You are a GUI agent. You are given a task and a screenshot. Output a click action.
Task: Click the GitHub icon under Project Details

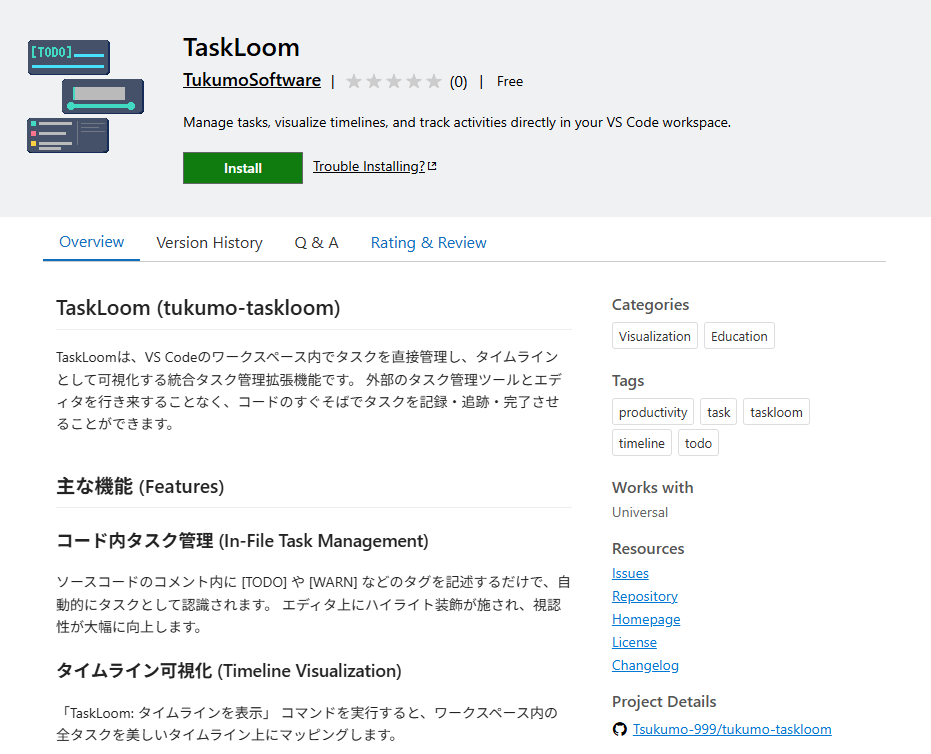coord(620,729)
